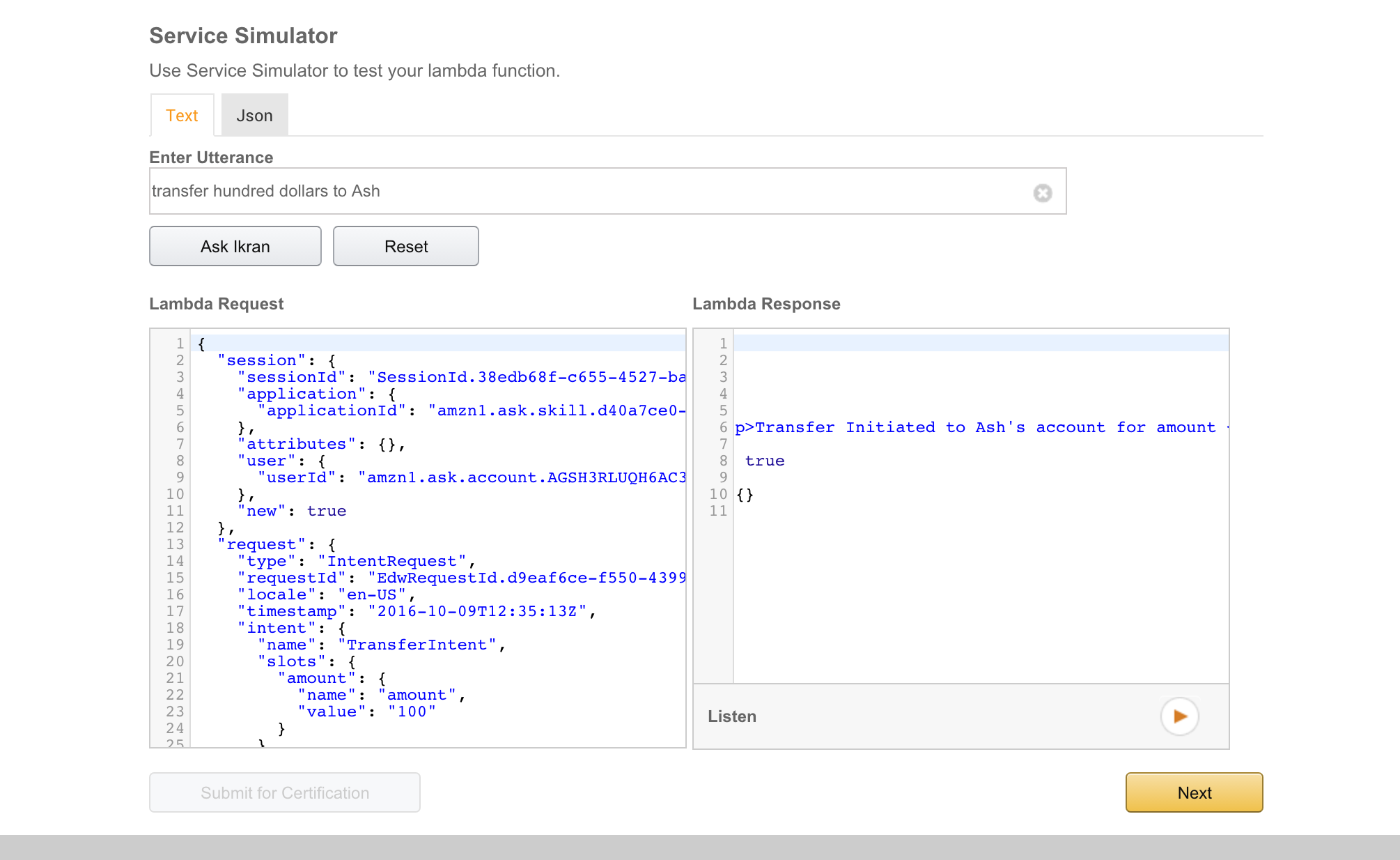The width and height of the screenshot is (1400, 860).
Task: Click the "true" line in Lambda Response
Action: tap(765, 461)
